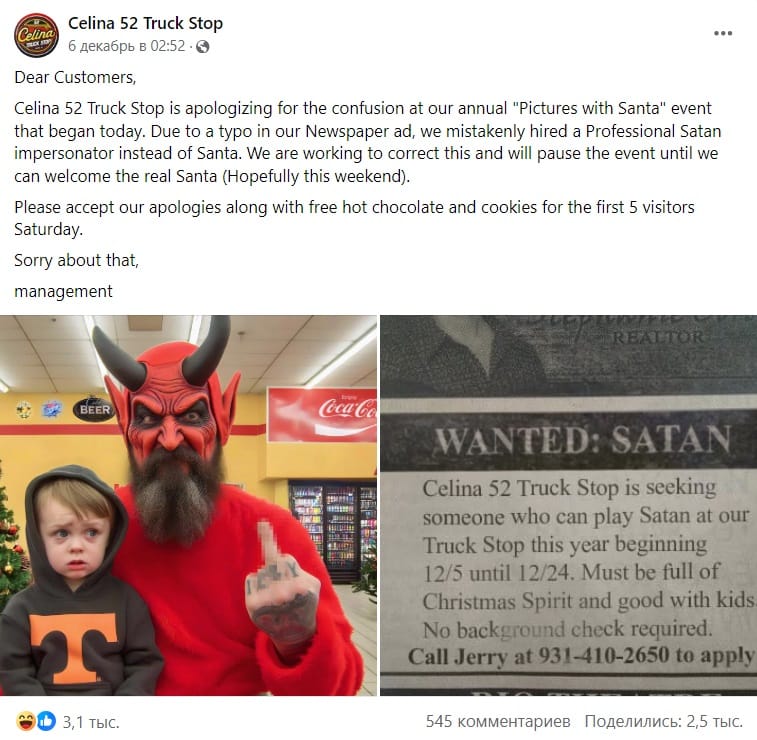Screen dimensions: 757x740
Task: Open the WANTED: SATAN newspaper ad photo
Action: 568,505
